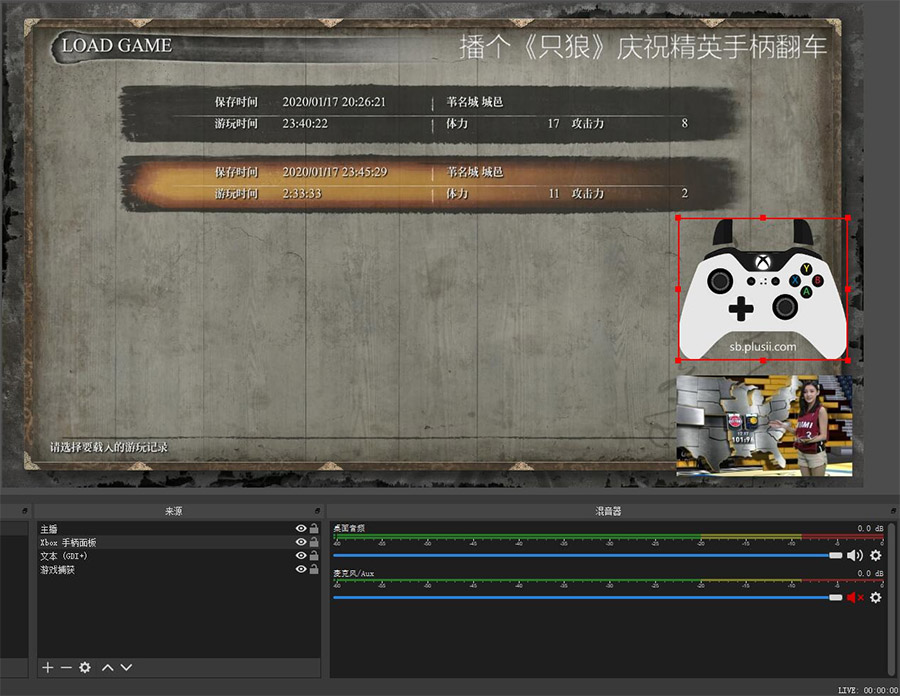This screenshot has height=696, width=900.
Task: Toggle lock on the 游戏捕获 source
Action: pos(314,569)
